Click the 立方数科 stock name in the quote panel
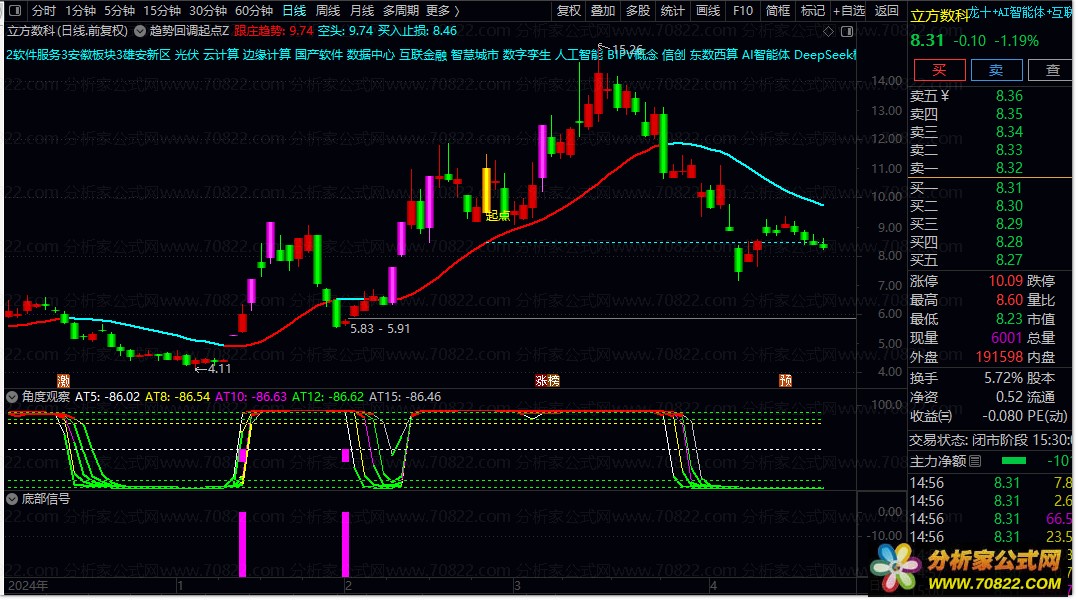 [939, 16]
